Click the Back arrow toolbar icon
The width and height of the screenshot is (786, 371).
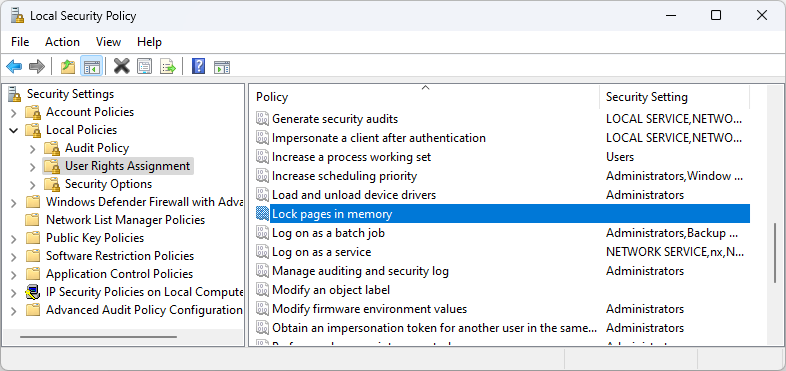[14, 66]
